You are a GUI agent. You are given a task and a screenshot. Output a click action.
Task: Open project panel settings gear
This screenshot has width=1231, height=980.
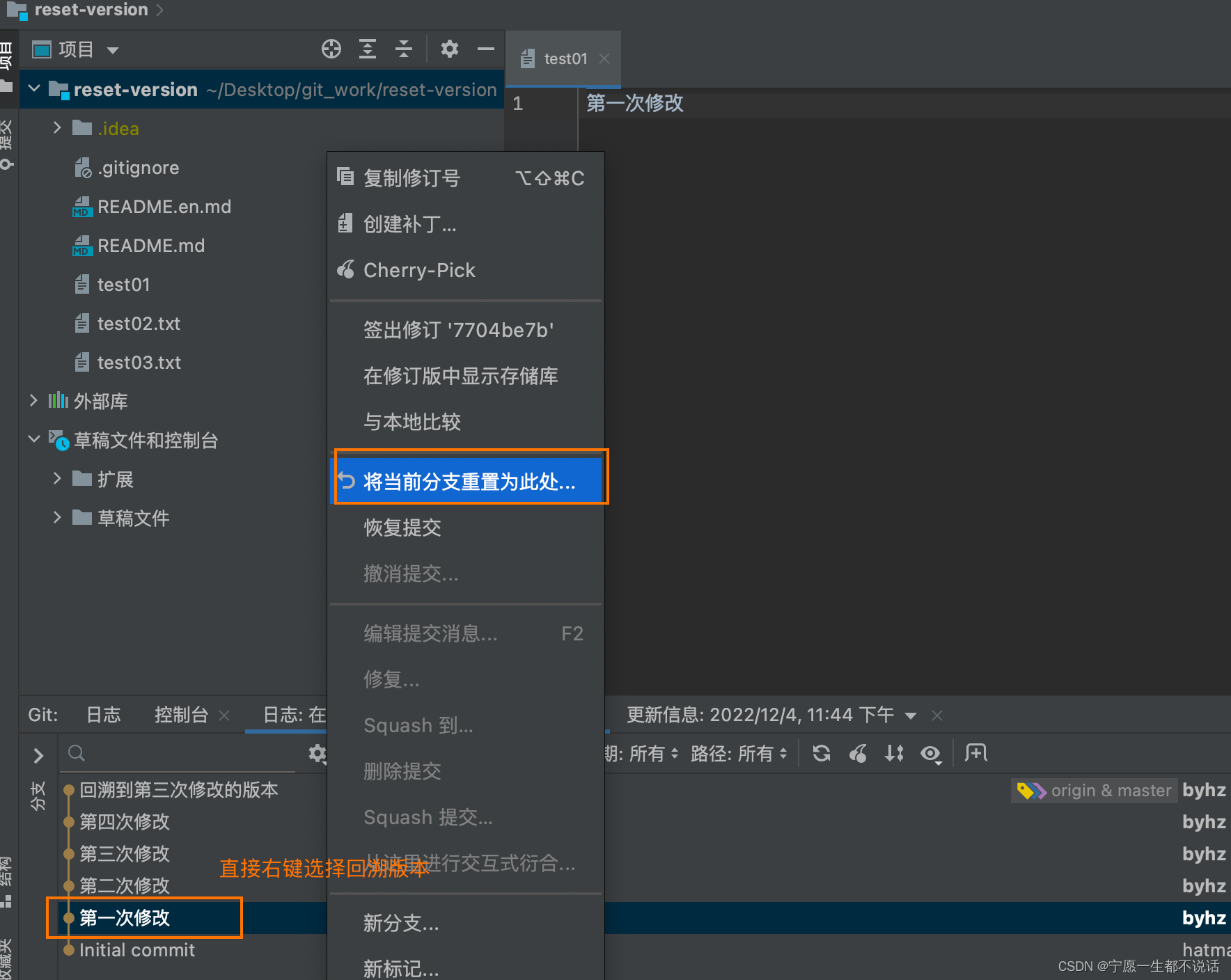(450, 49)
